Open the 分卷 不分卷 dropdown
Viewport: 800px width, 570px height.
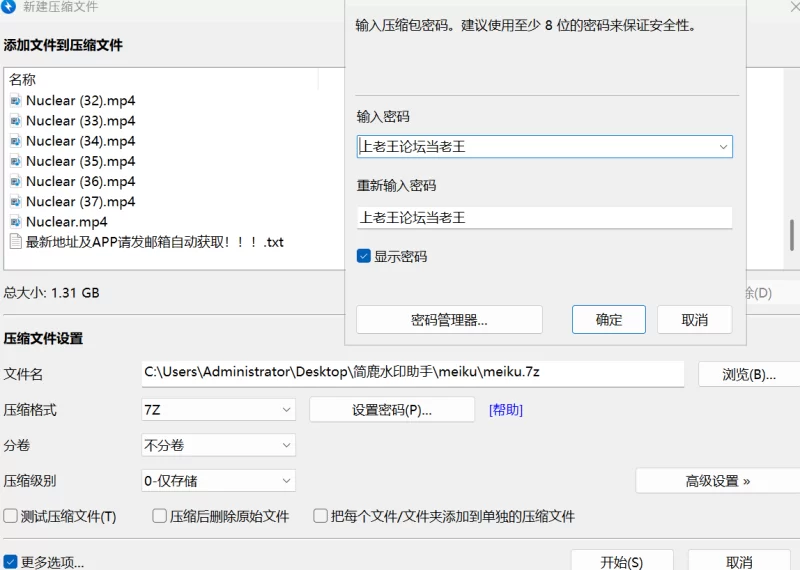click(218, 445)
